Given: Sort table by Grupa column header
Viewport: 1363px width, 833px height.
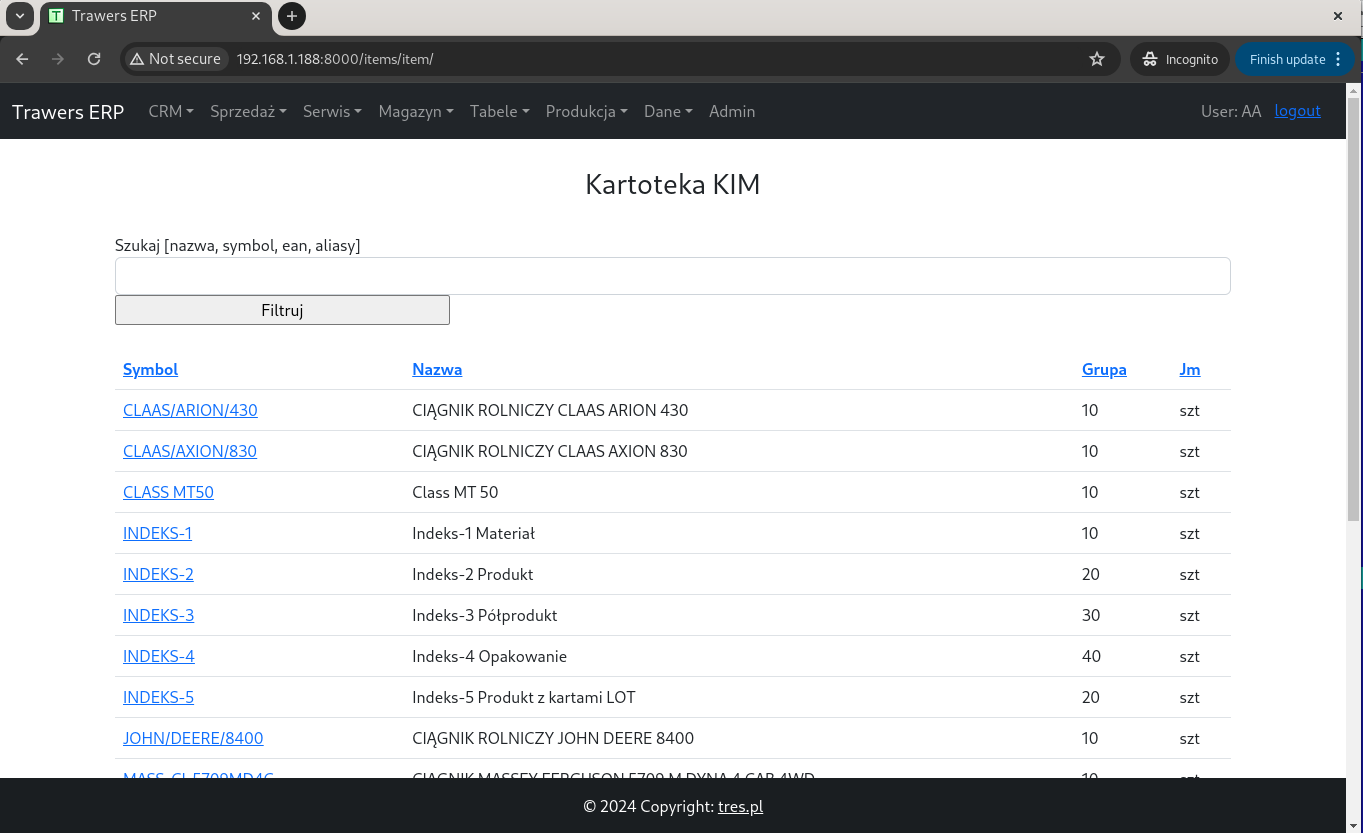Looking at the screenshot, I should tap(1104, 369).
